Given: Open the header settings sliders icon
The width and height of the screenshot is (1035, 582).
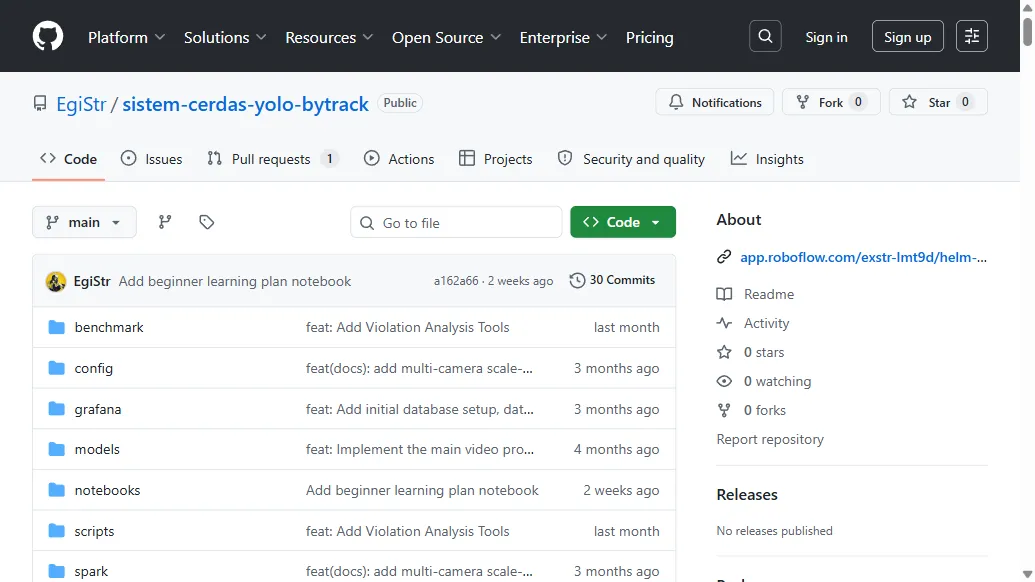Looking at the screenshot, I should point(972,36).
